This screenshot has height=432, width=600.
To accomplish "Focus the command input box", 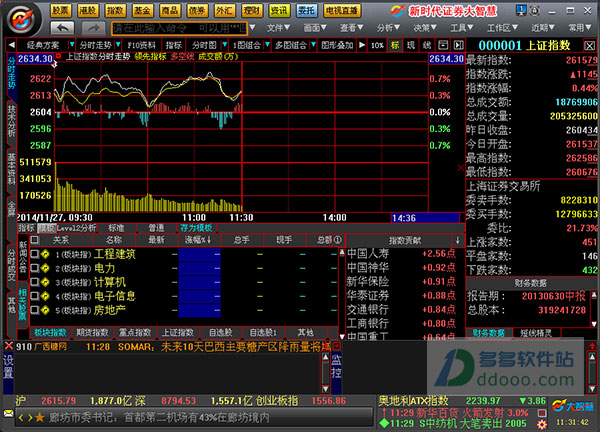I will [179, 28].
